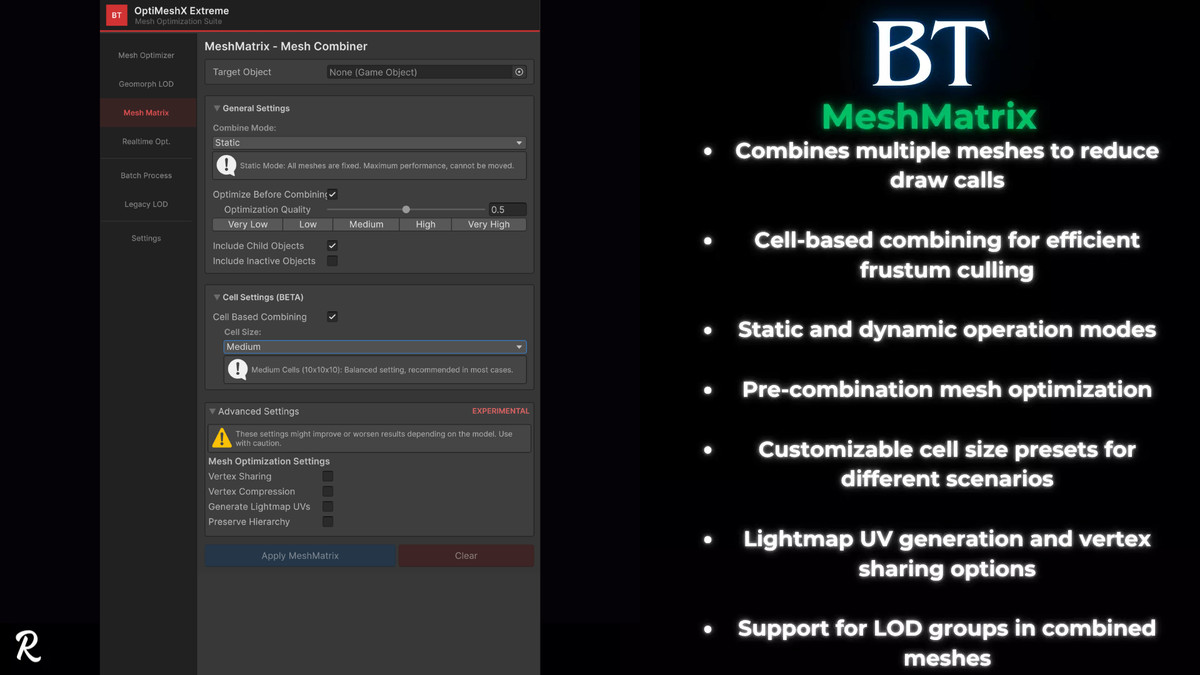Image resolution: width=1200 pixels, height=675 pixels.
Task: Collapse the General Settings section
Action: [217, 108]
